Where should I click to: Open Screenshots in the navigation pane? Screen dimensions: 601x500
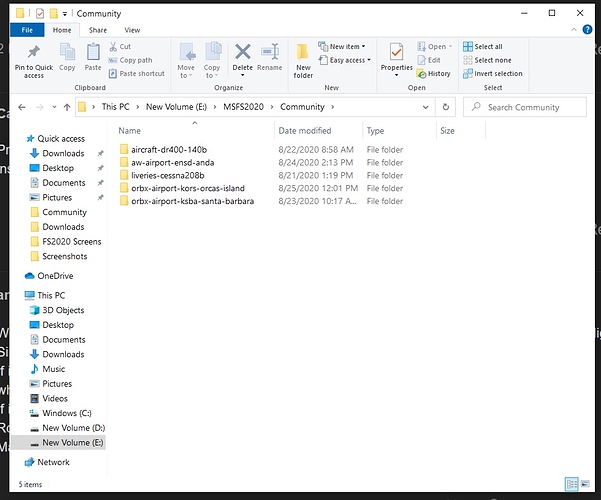click(64, 256)
